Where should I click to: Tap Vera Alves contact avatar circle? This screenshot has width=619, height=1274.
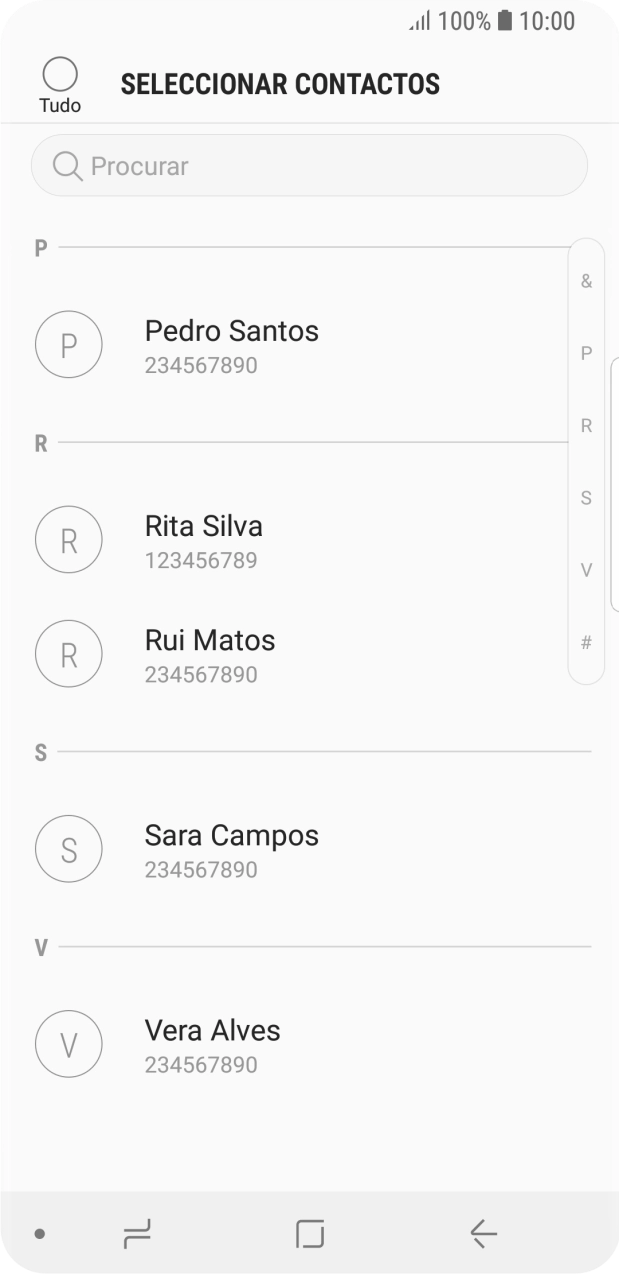click(68, 1043)
